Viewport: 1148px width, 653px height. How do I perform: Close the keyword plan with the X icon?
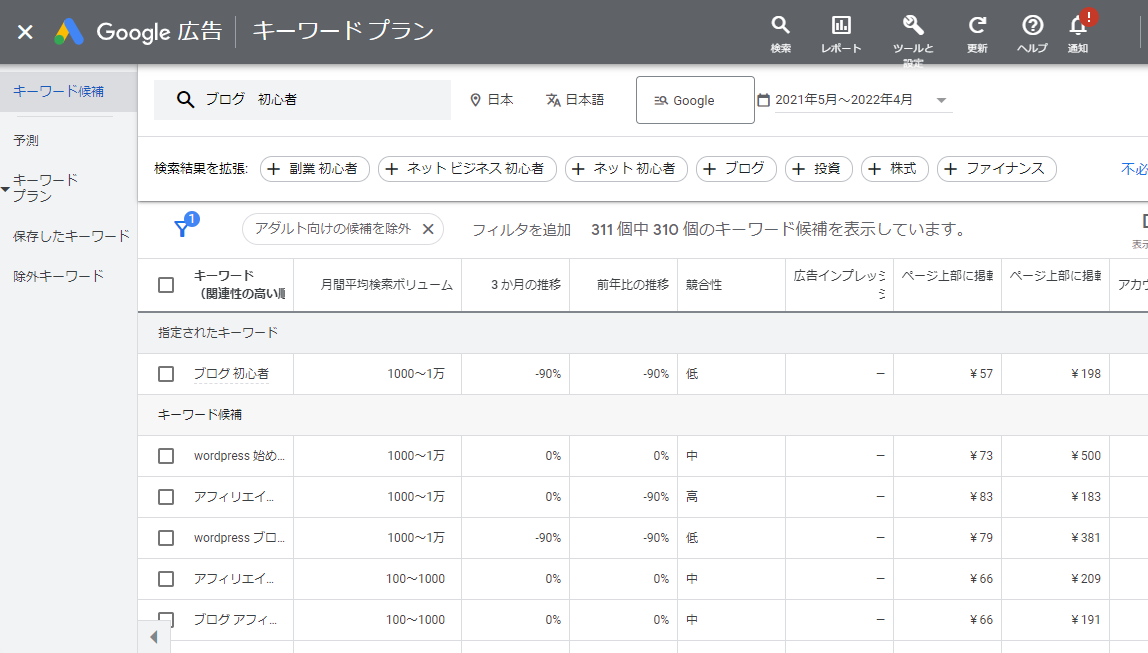pos(25,32)
